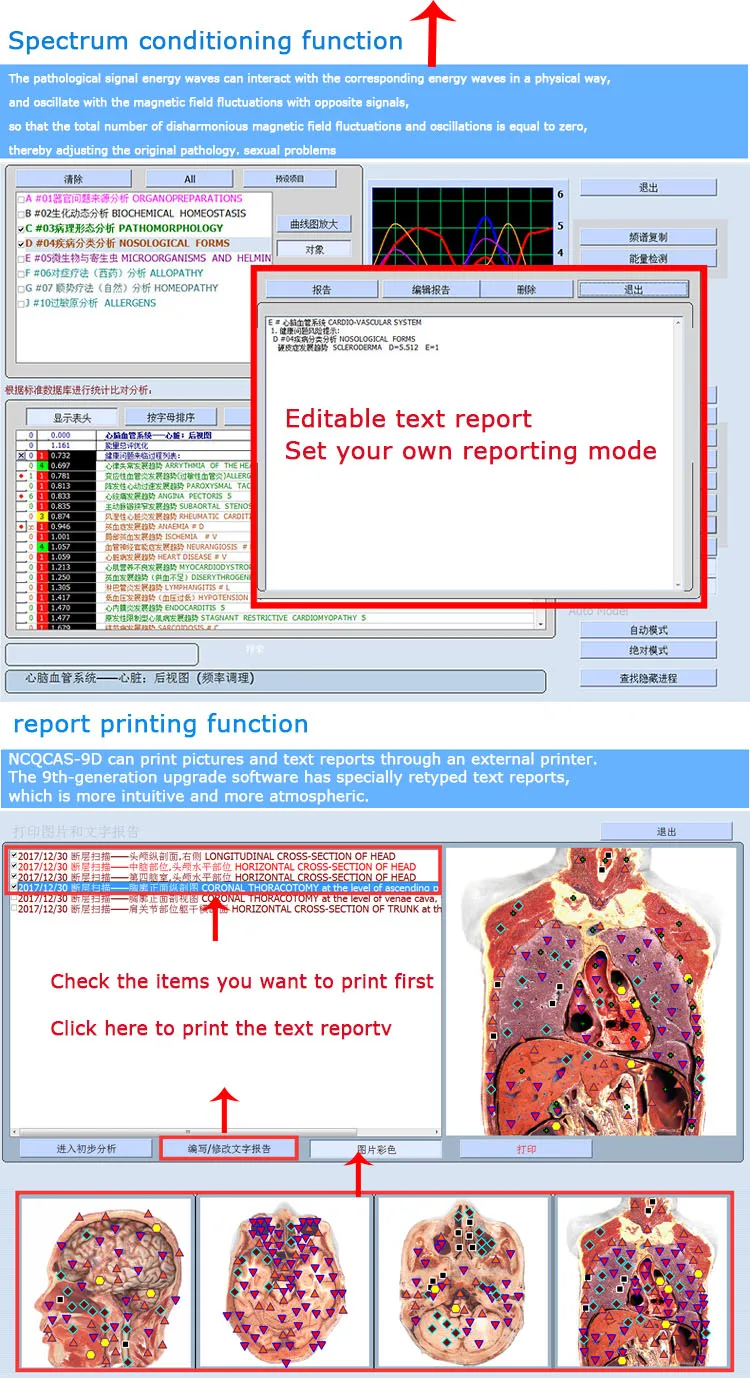
Task: Open the horizontal brain cross-section thumbnail
Action: click(285, 1283)
